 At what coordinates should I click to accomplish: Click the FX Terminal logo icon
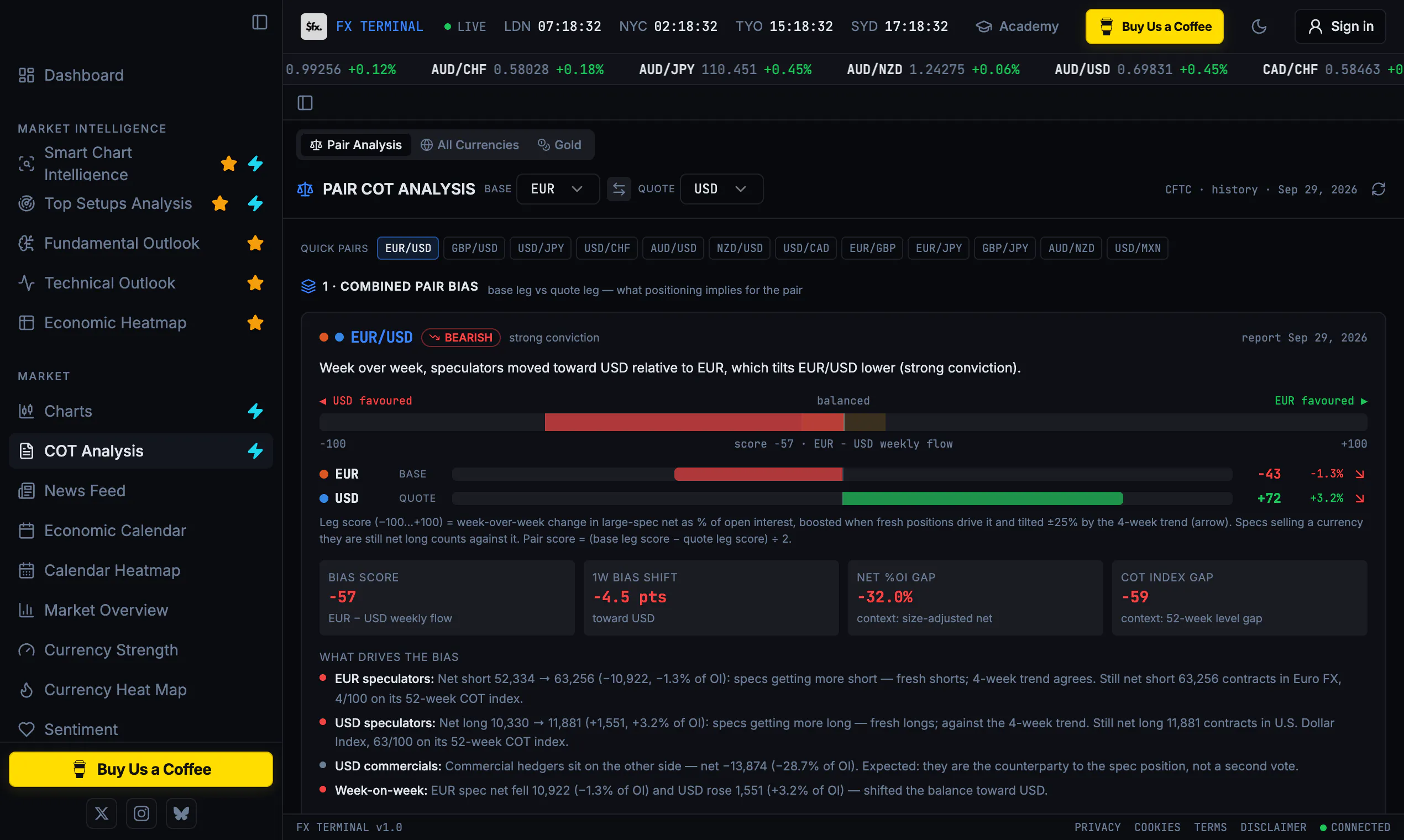[313, 27]
